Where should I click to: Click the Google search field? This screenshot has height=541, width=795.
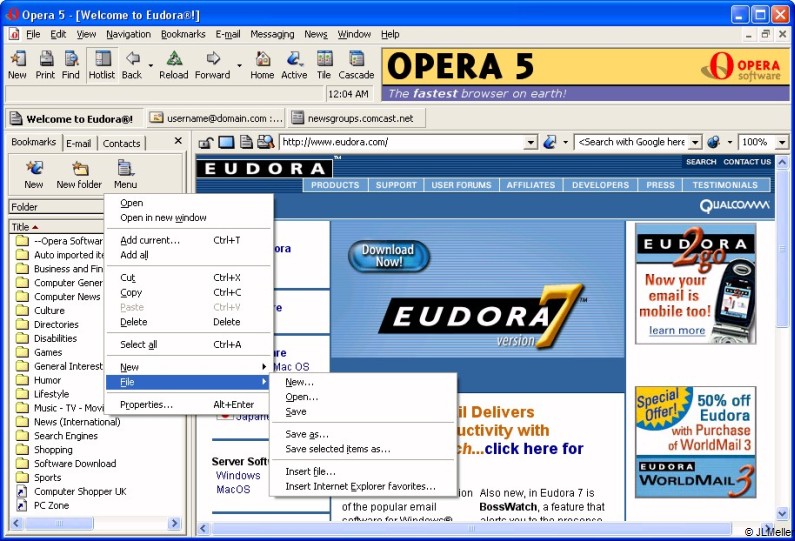click(632, 142)
